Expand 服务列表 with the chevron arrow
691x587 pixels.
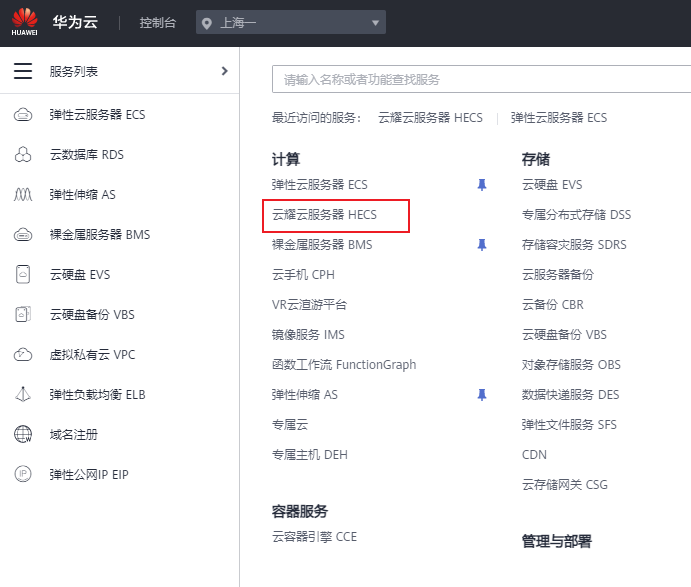tap(225, 71)
